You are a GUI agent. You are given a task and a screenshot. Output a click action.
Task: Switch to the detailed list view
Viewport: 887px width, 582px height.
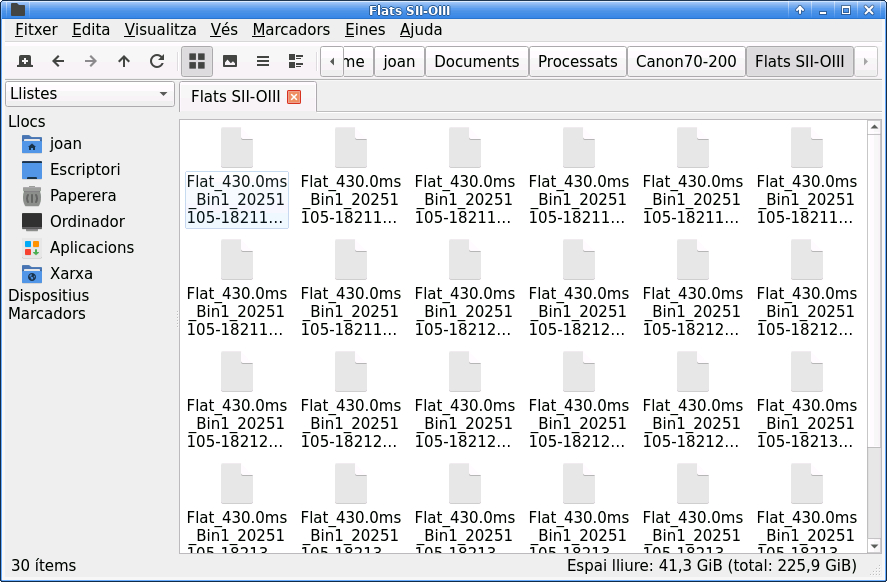click(x=296, y=61)
